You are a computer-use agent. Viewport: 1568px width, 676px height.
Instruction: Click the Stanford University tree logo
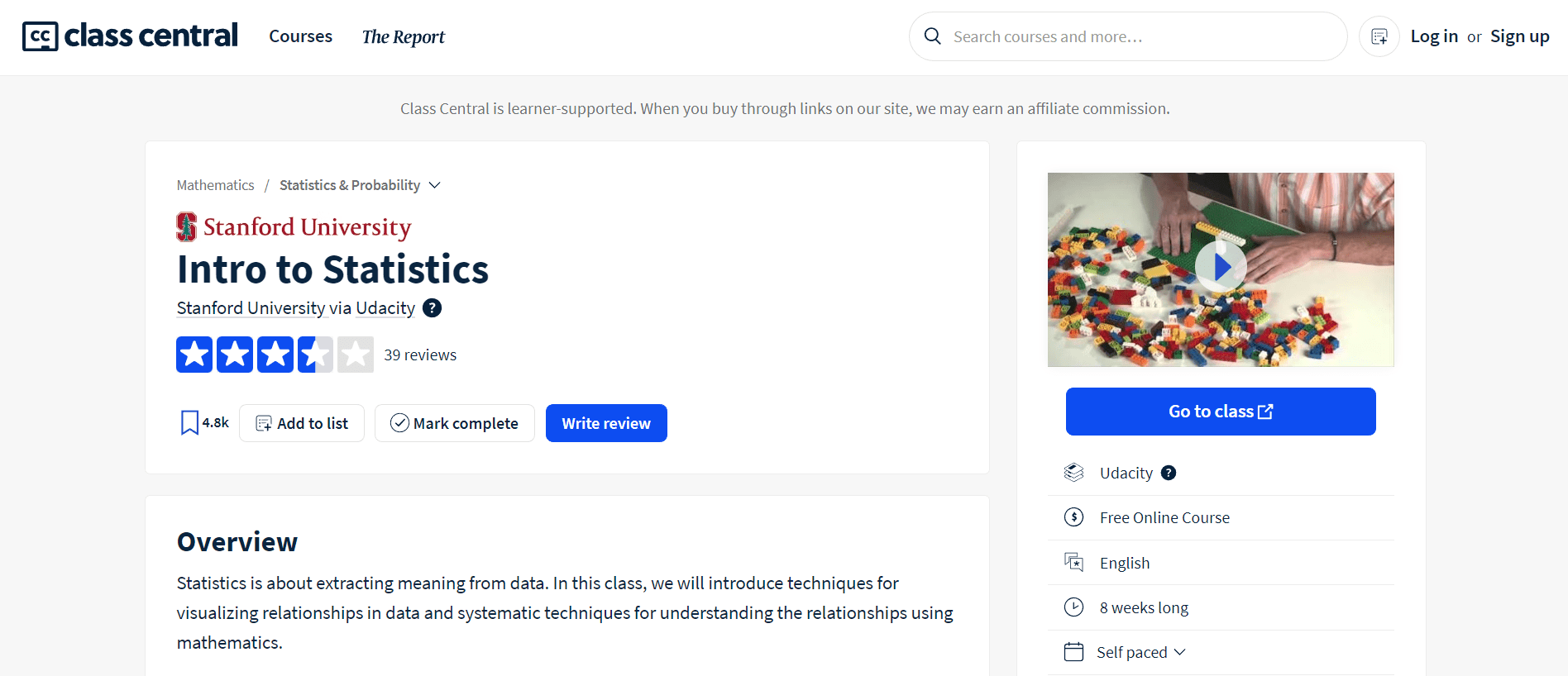(x=187, y=227)
